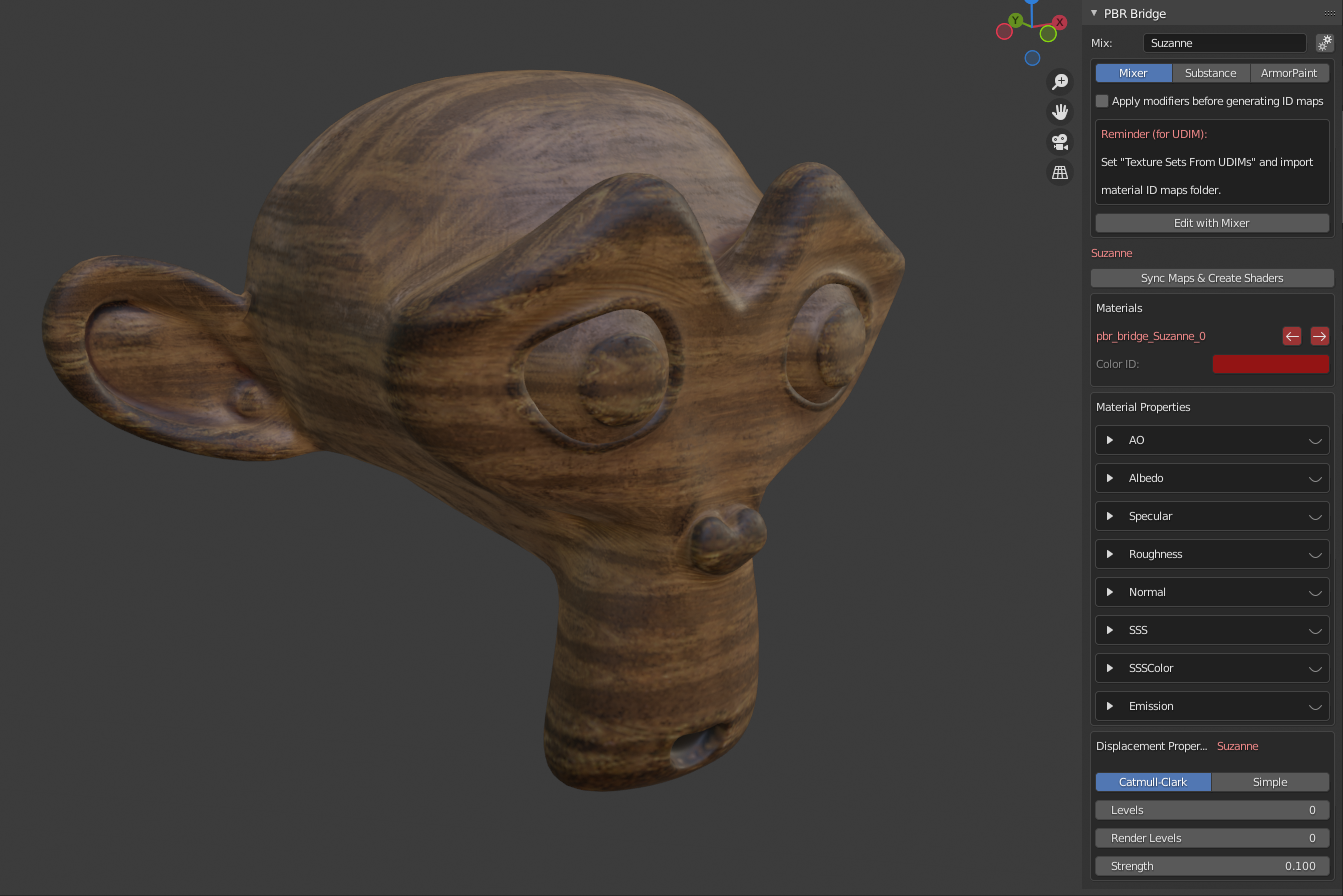Expand the Albedo property section
This screenshot has height=896, width=1343.
[1110, 478]
